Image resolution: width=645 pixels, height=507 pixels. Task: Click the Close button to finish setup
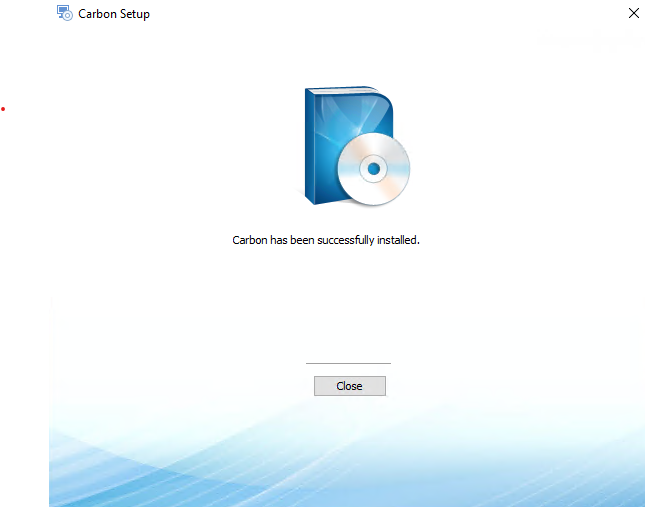tap(350, 386)
